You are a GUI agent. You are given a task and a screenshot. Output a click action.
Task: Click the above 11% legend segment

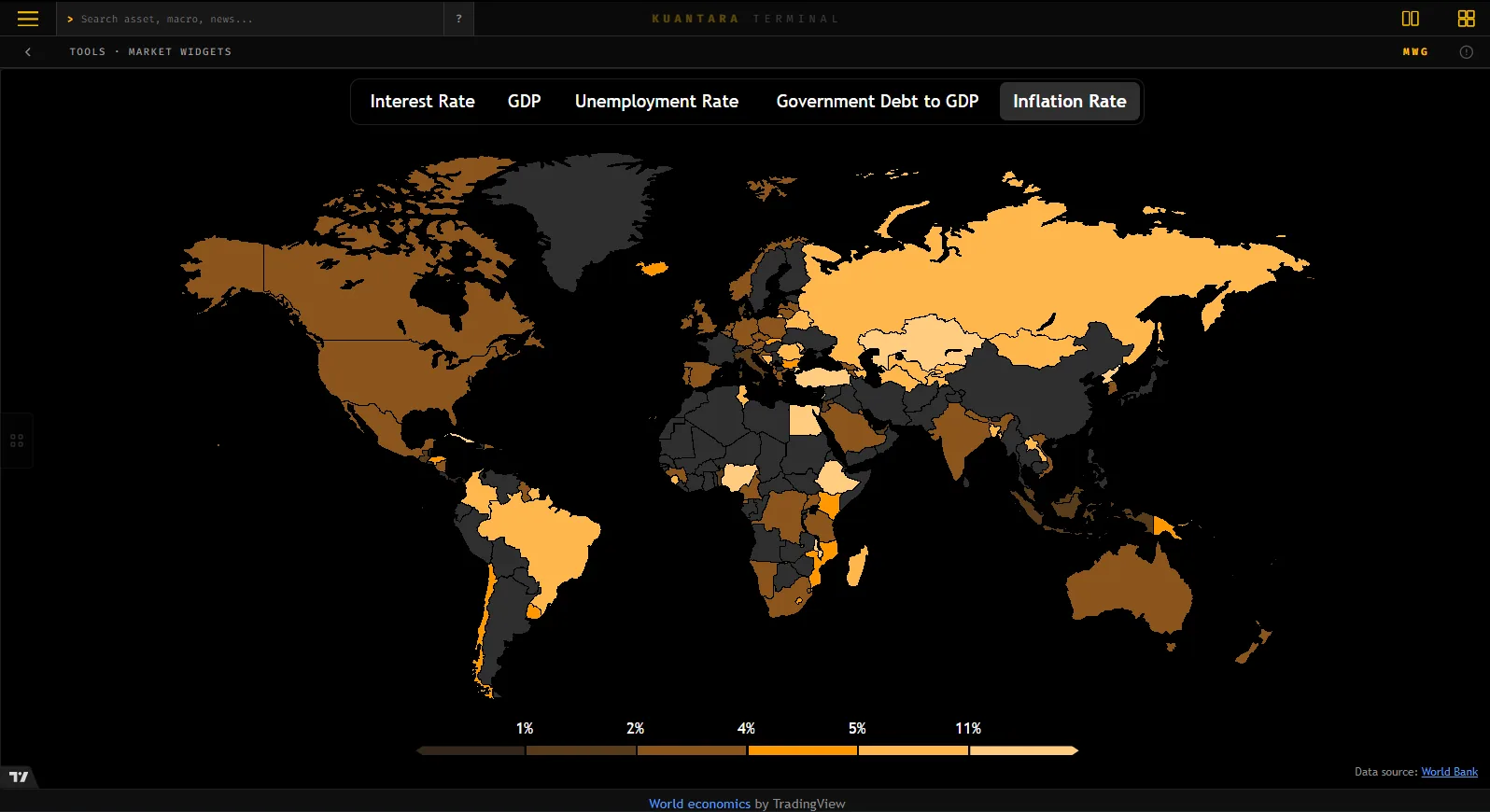[x=1024, y=750]
